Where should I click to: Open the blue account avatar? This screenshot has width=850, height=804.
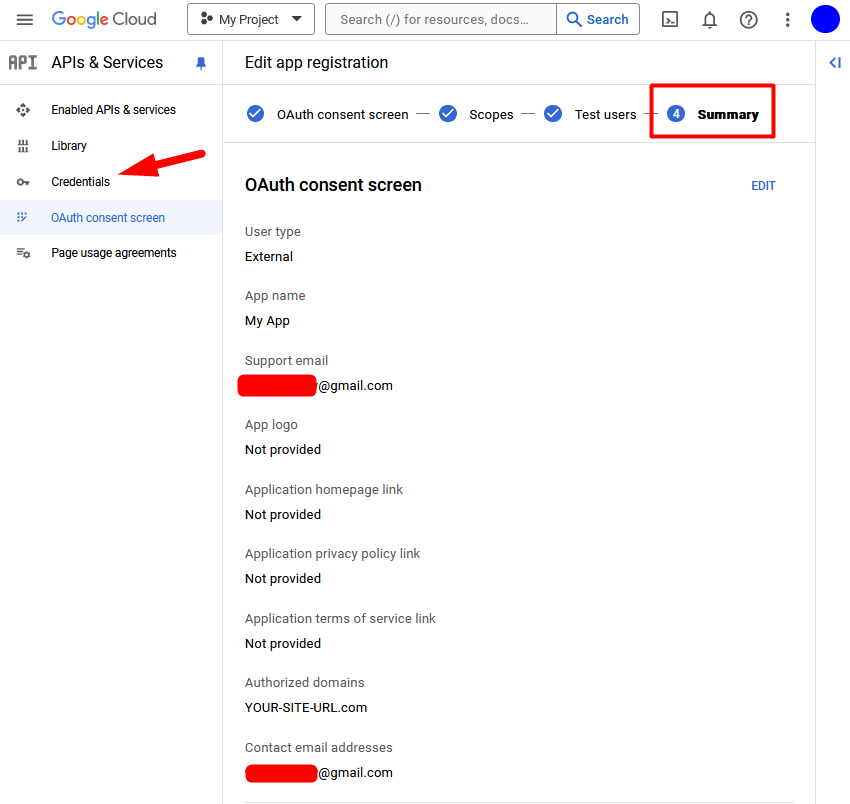click(825, 20)
